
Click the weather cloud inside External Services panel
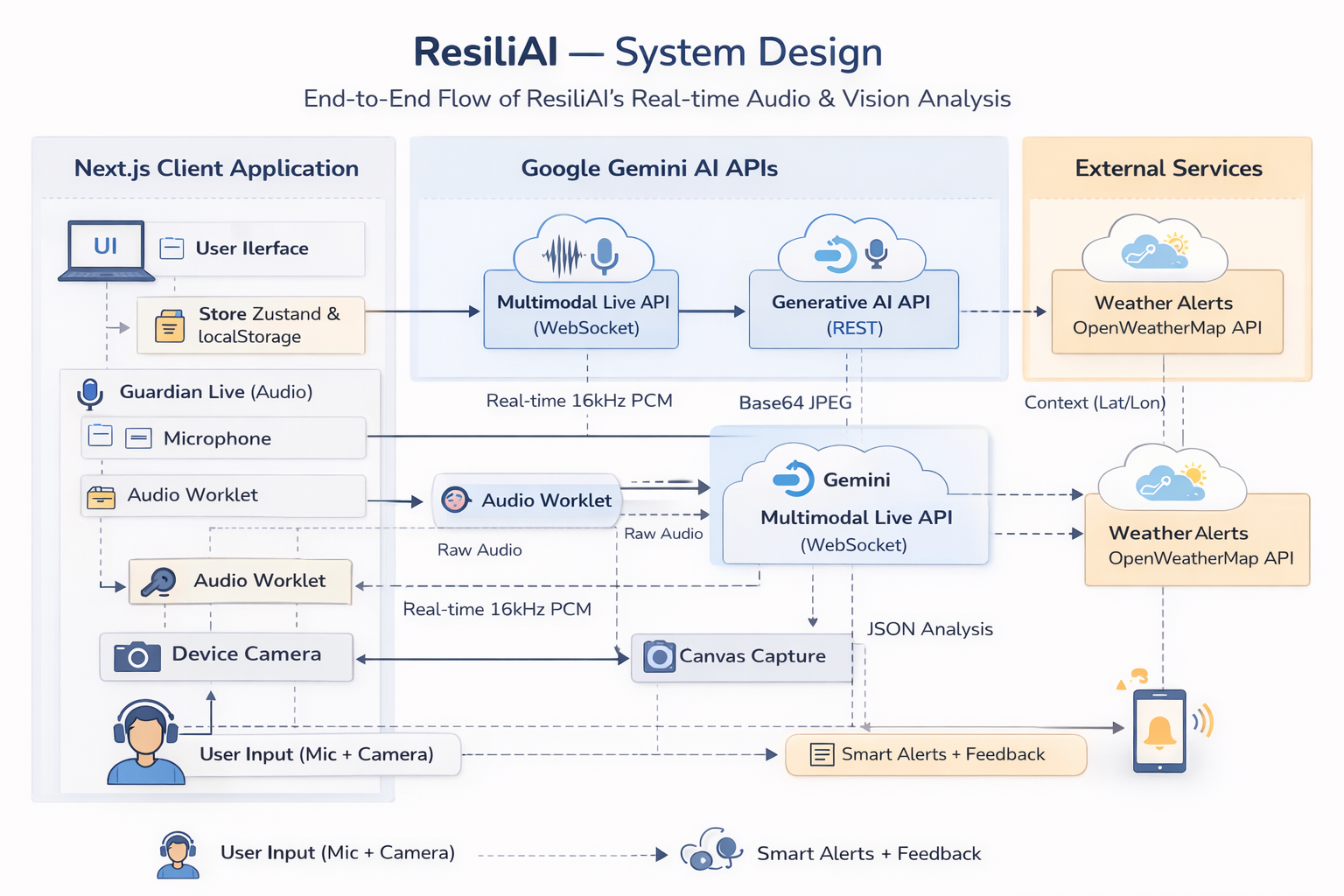(1155, 249)
